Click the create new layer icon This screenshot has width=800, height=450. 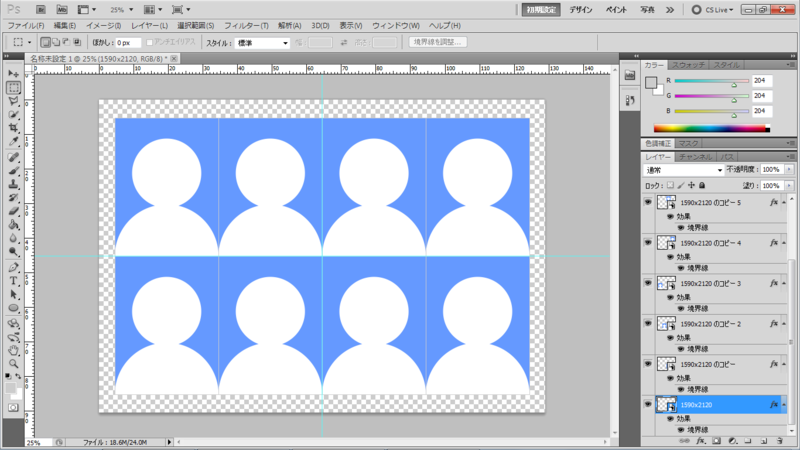tap(764, 441)
